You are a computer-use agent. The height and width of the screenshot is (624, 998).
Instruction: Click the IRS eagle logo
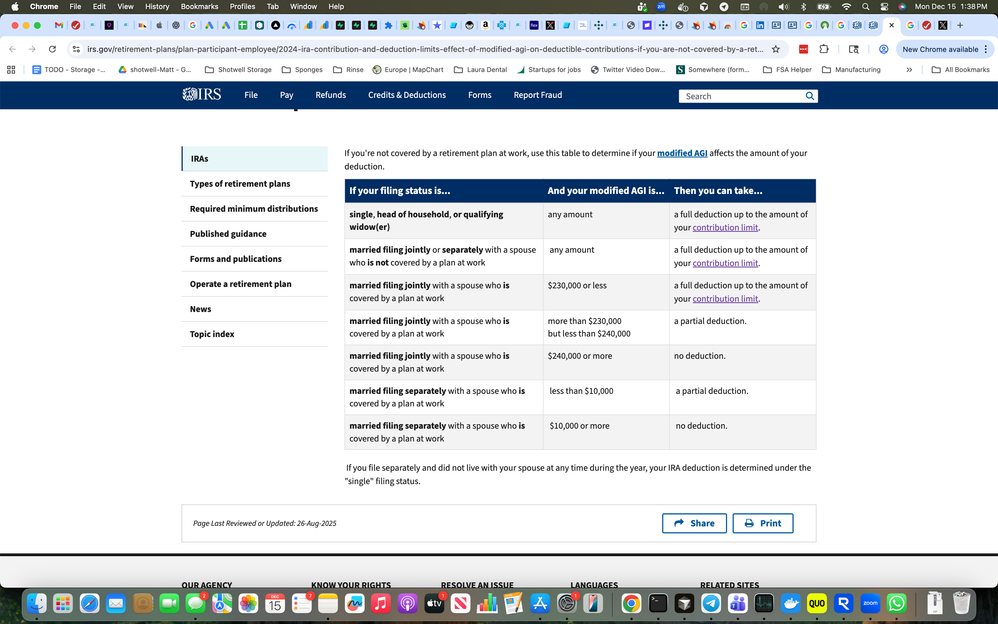(190, 94)
